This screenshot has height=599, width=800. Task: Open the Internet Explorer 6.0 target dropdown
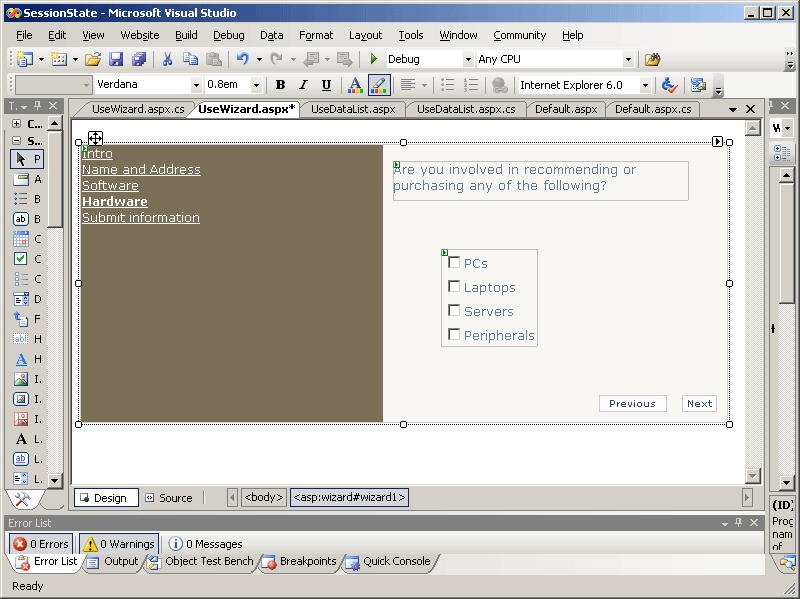645,86
